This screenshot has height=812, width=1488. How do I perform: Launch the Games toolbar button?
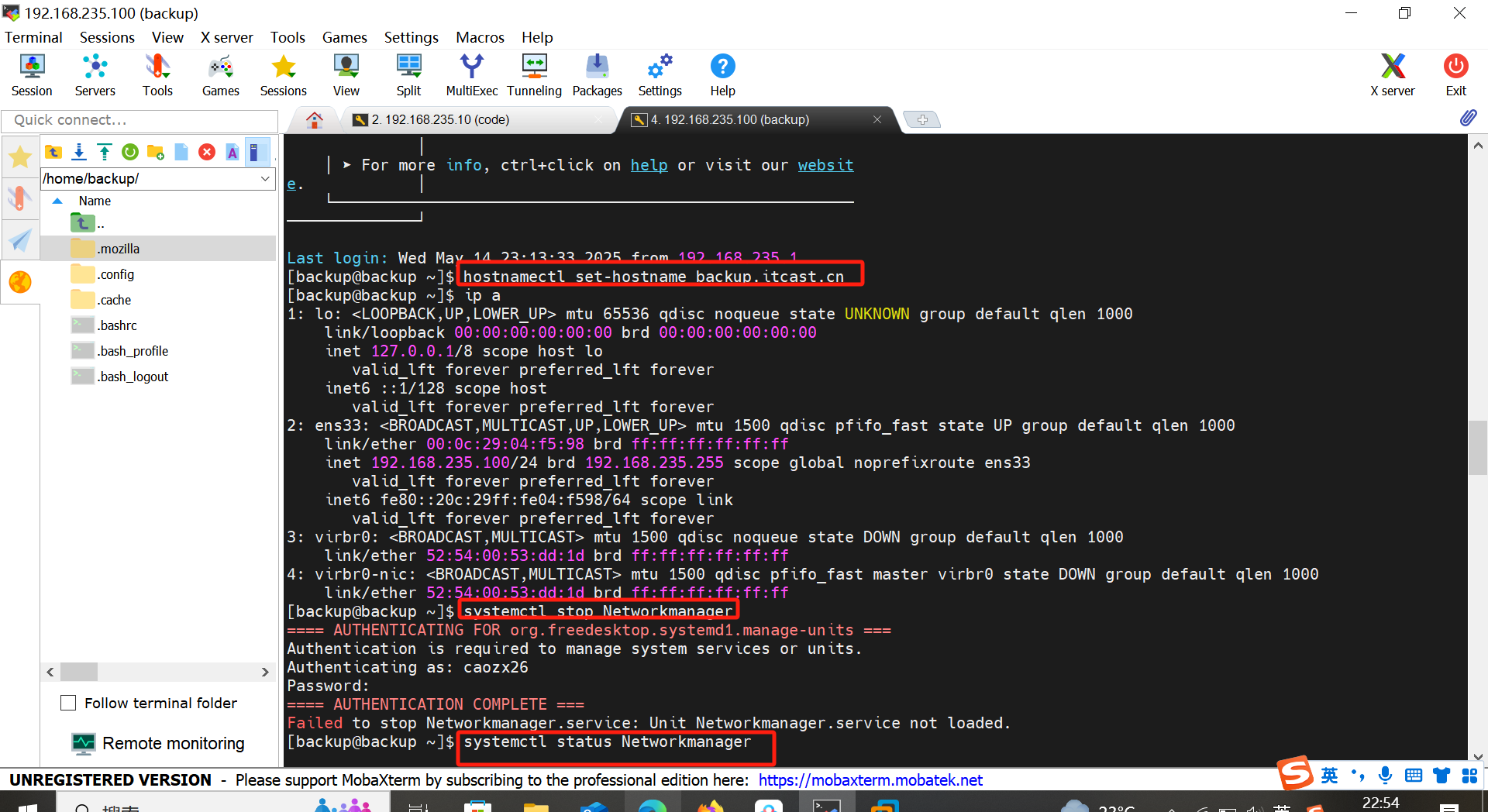(x=221, y=75)
